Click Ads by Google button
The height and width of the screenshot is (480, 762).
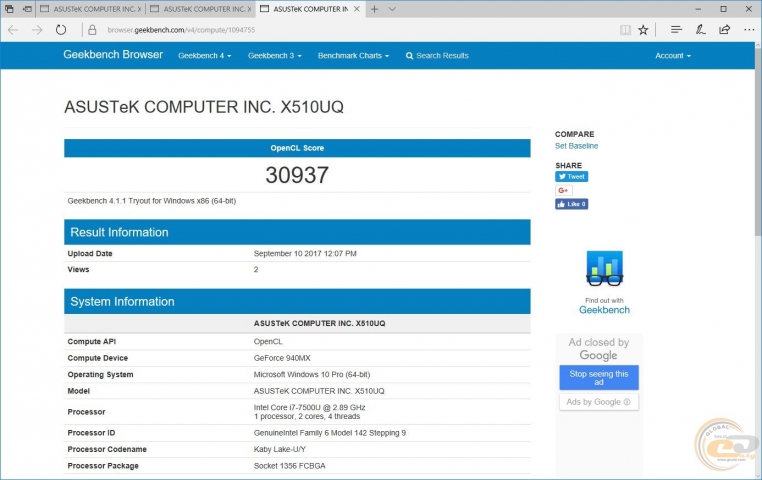tap(599, 402)
